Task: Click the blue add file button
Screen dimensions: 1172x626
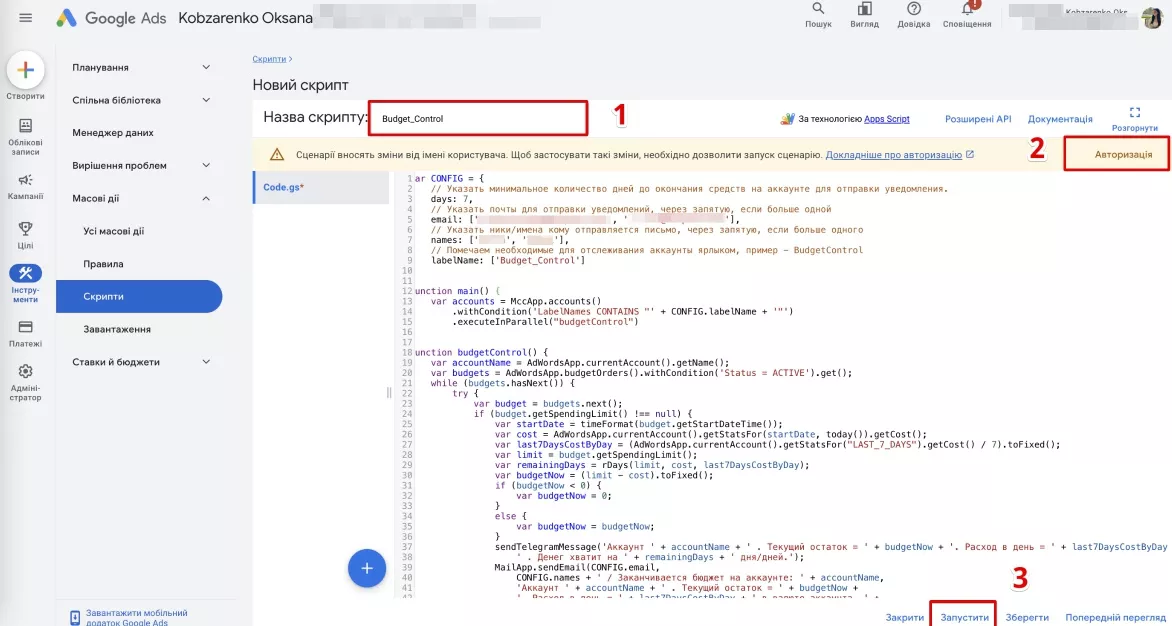Action: point(367,568)
